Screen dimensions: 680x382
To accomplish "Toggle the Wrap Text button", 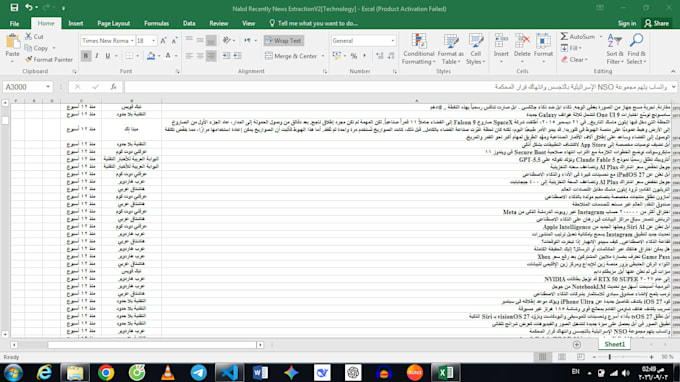I will click(x=284, y=41).
